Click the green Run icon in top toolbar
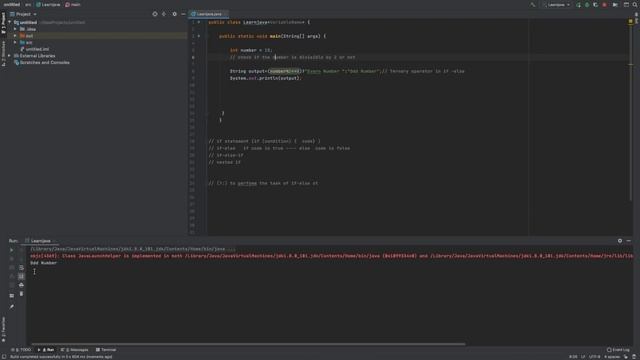 578,5
